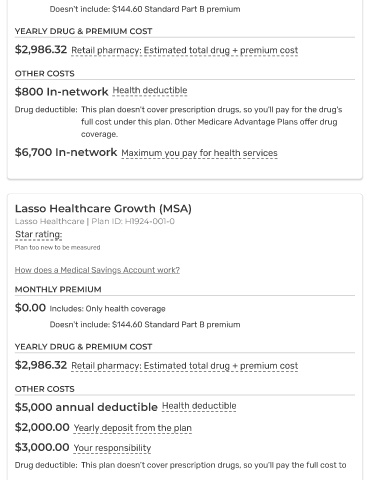Screen dimensions: 370x480
Task: Click the $6,700 In-network amount
Action: 66,152
